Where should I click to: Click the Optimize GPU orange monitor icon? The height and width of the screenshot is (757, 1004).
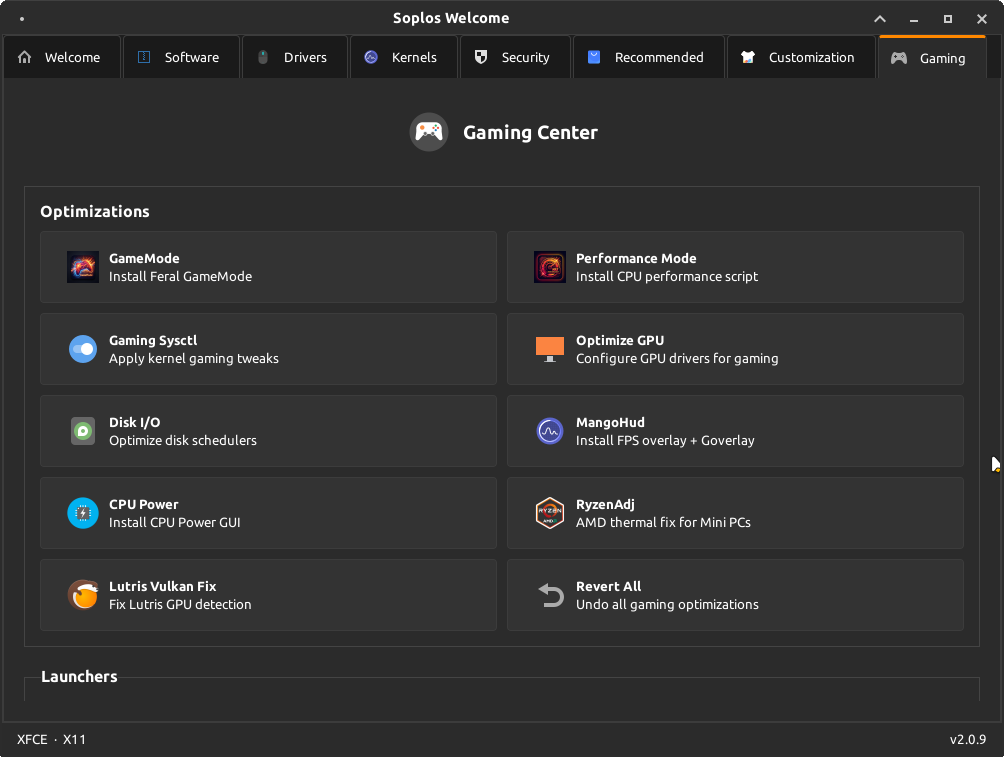point(549,349)
